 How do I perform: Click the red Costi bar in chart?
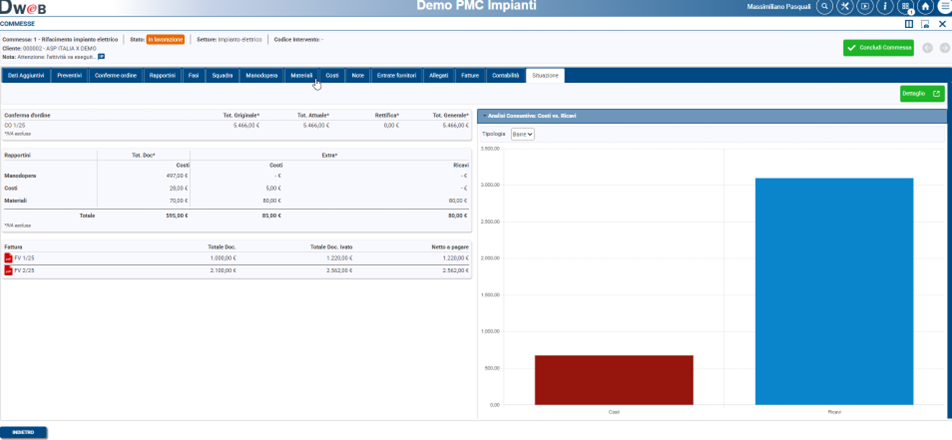click(x=613, y=380)
